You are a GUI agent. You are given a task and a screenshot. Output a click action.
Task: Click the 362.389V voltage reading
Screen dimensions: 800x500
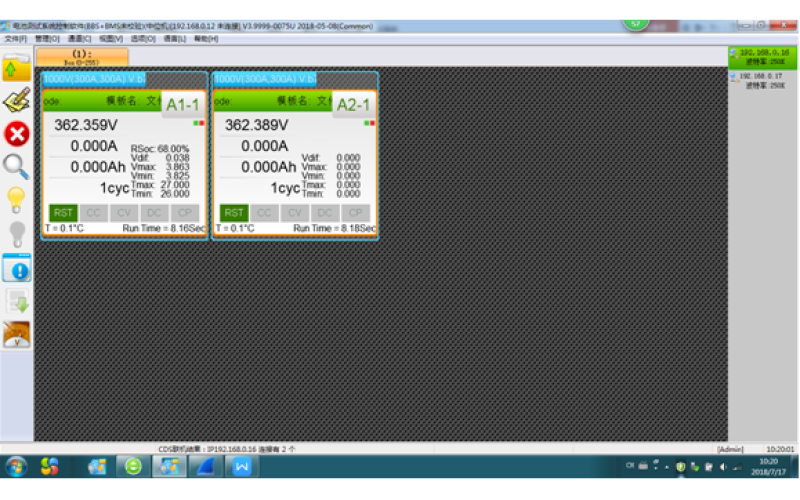(257, 125)
